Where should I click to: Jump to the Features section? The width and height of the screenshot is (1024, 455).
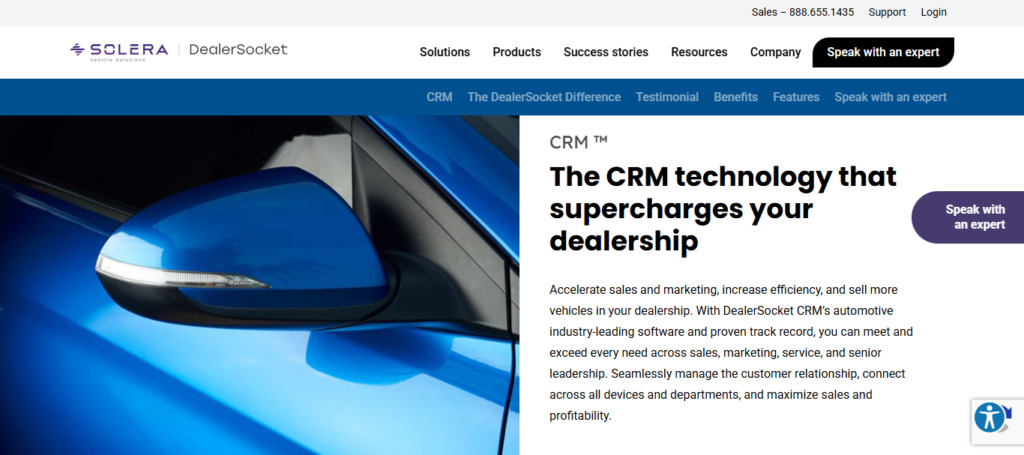coord(796,97)
